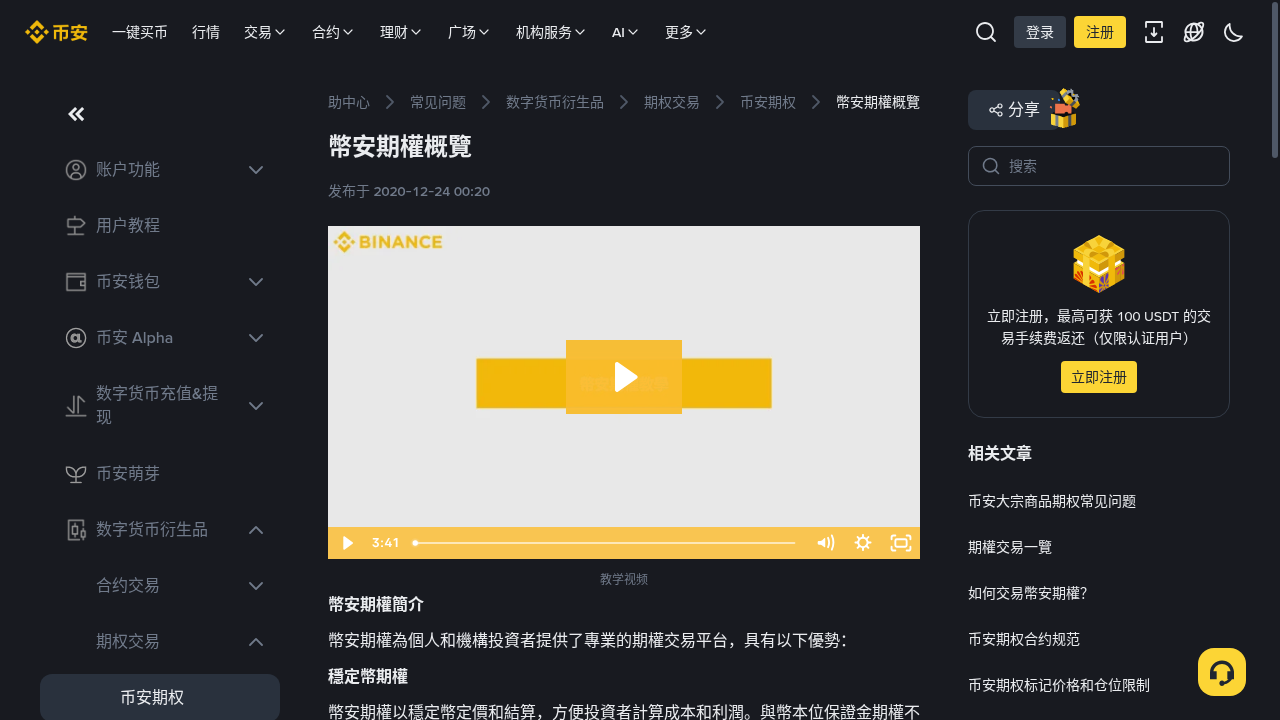Viewport: 1280px width, 720px height.
Task: Click the 数字货币充值&提现 icon
Action: pyautogui.click(x=76, y=406)
